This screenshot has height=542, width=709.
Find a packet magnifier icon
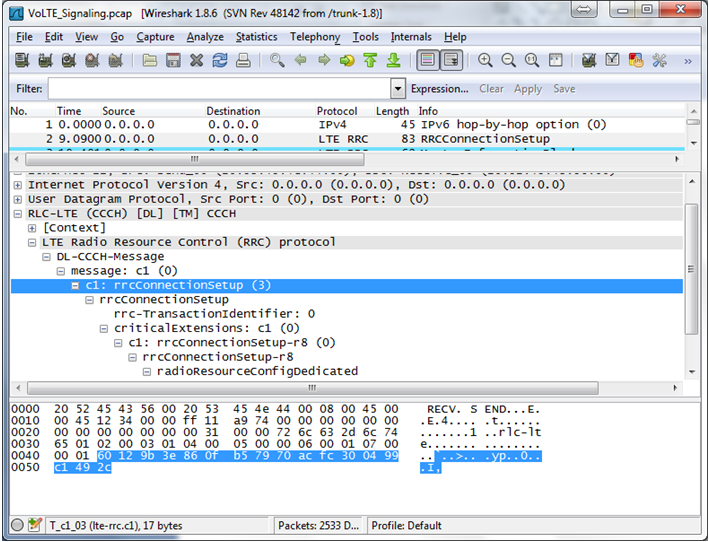coord(277,60)
